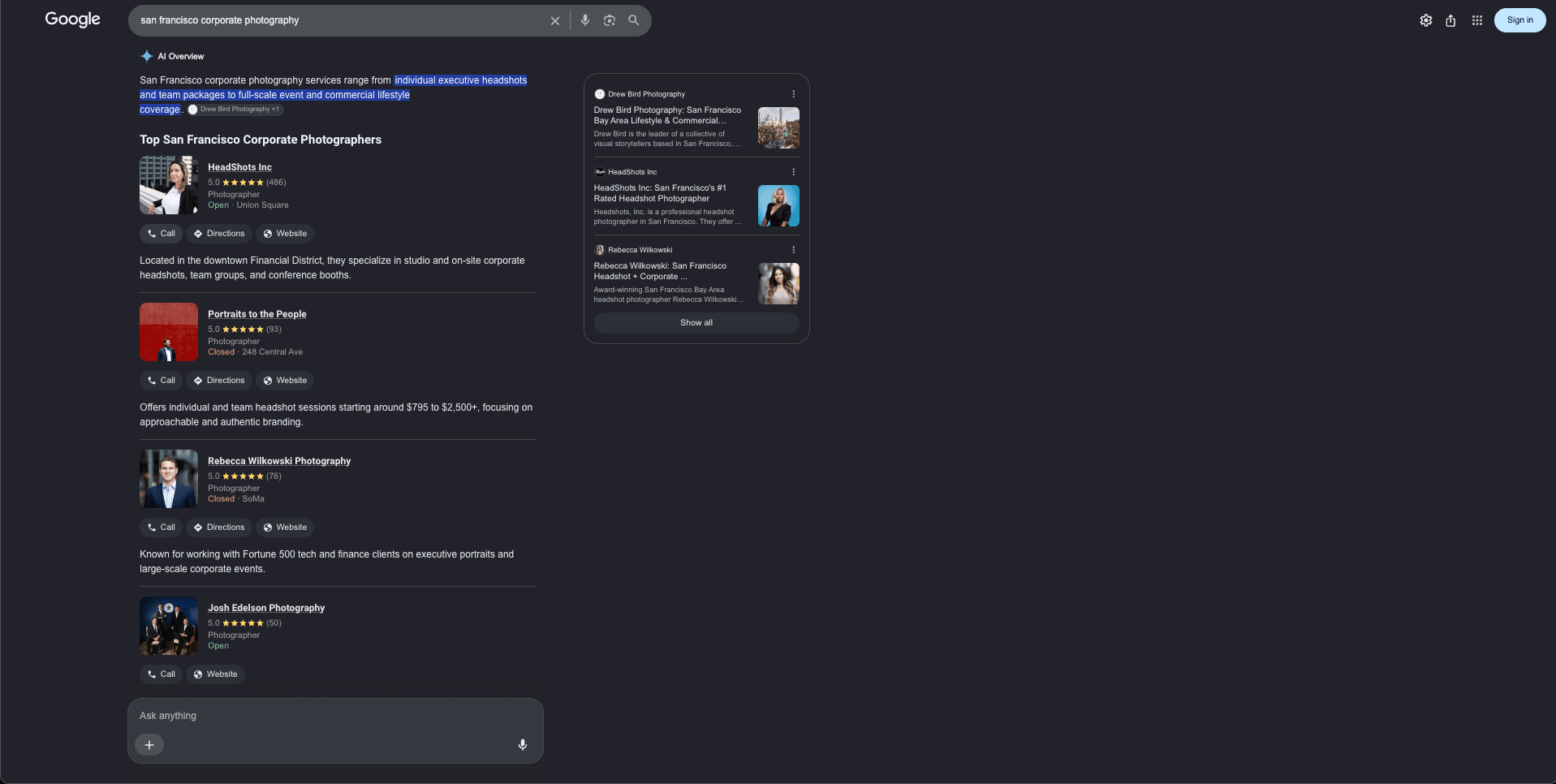Screen dimensions: 1556x784
Task: Open Rebecca Wilkowski Photography listing
Action: pyautogui.click(x=279, y=461)
